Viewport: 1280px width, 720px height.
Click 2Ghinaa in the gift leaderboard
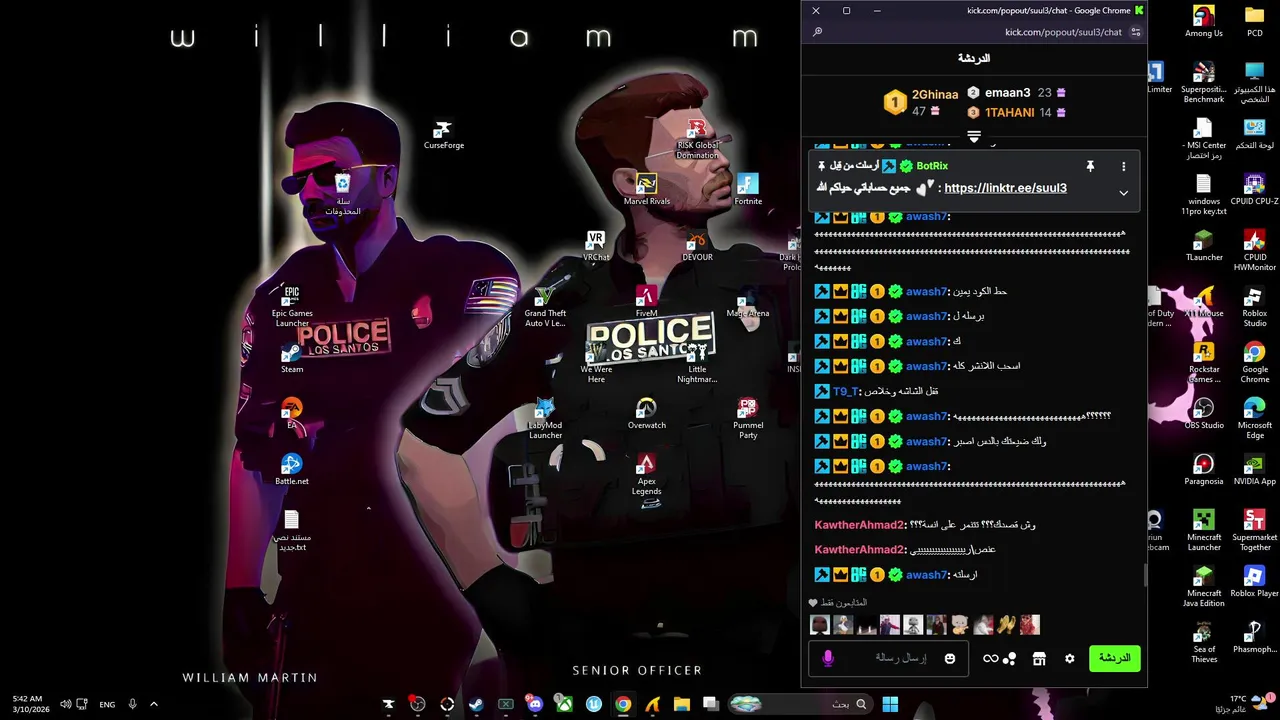point(935,94)
